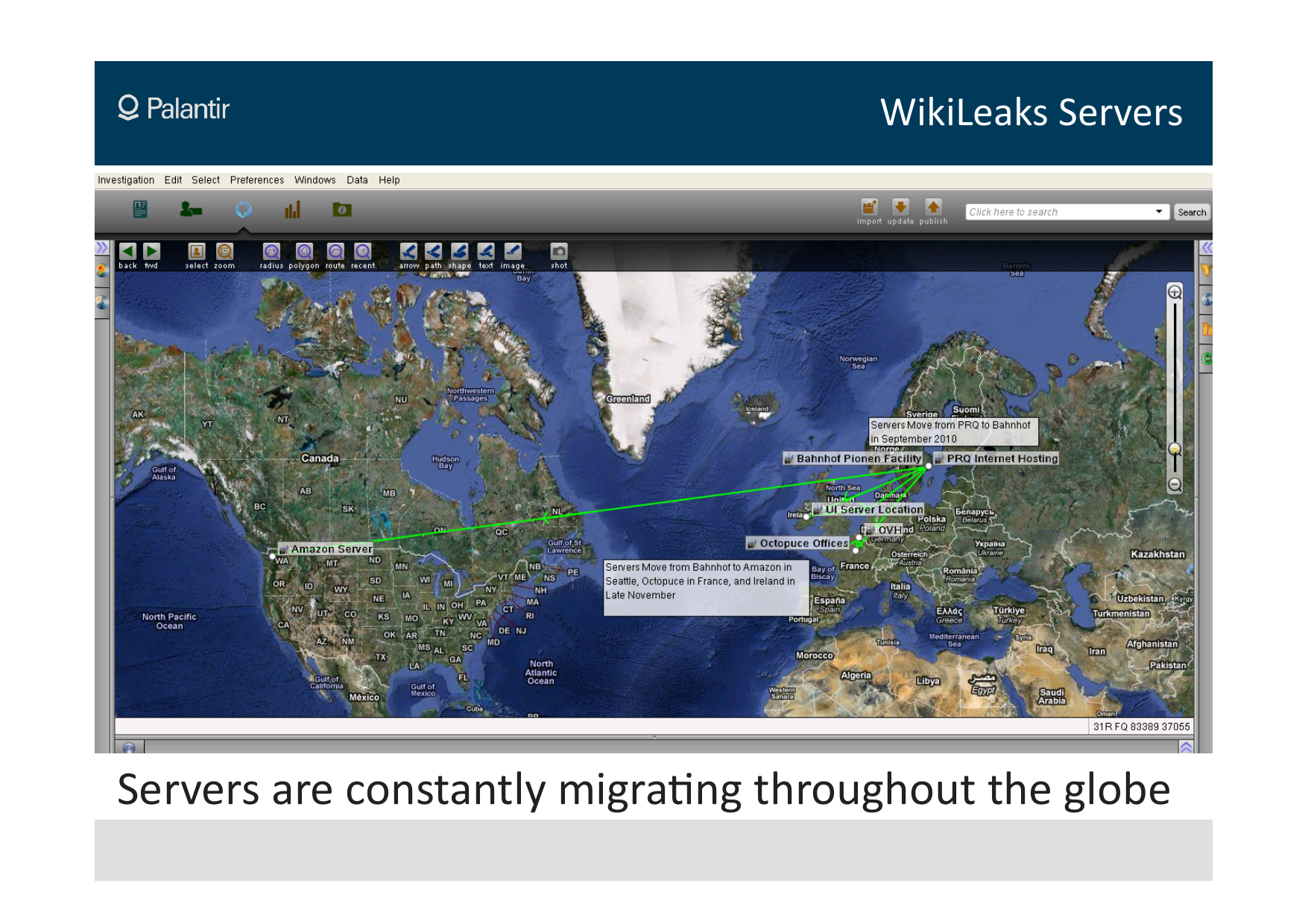Click the 'Servers Move from PRQ to Bahnhof' note

coord(953,431)
